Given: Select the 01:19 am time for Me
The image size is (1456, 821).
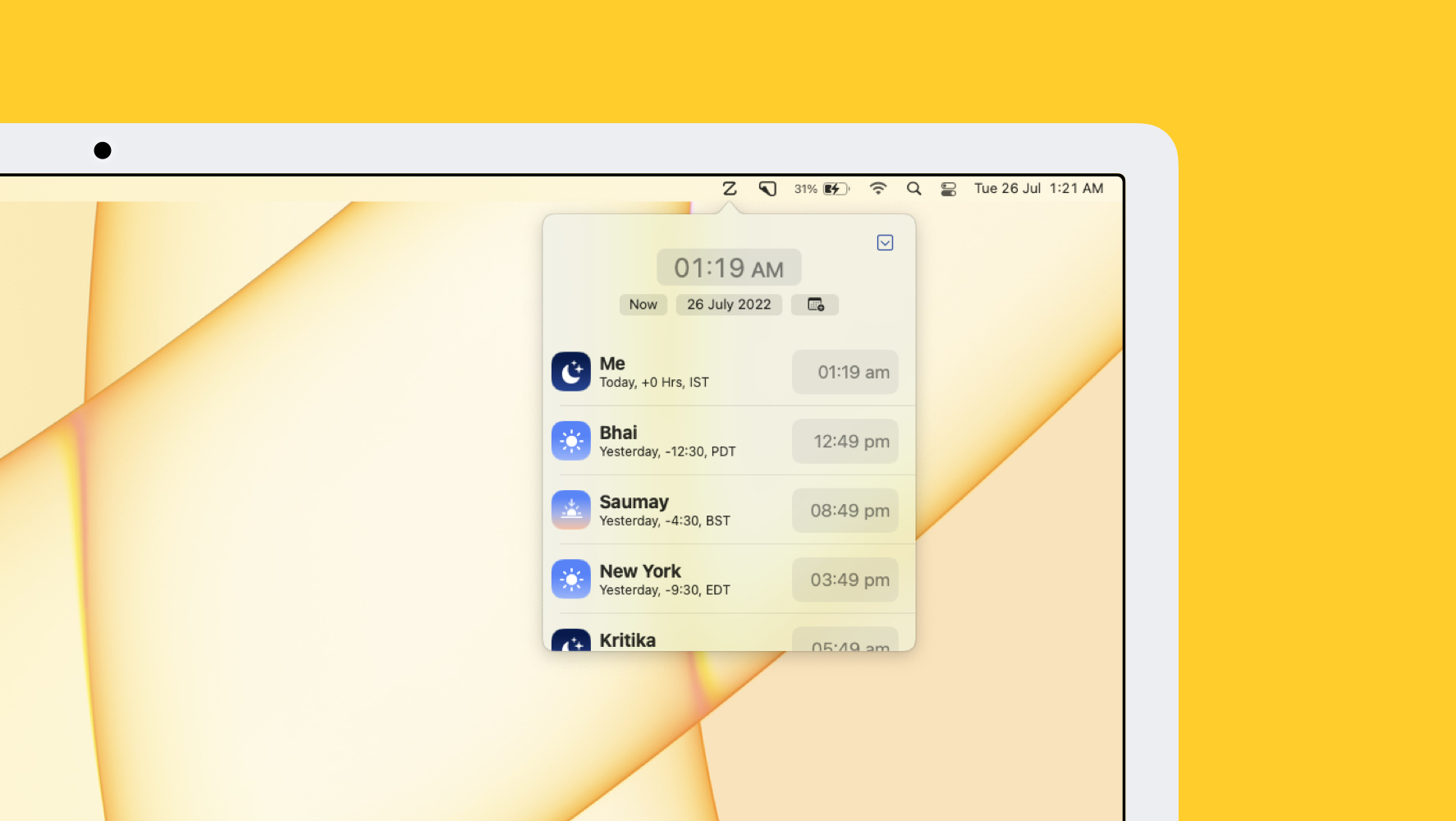Looking at the screenshot, I should coord(845,372).
